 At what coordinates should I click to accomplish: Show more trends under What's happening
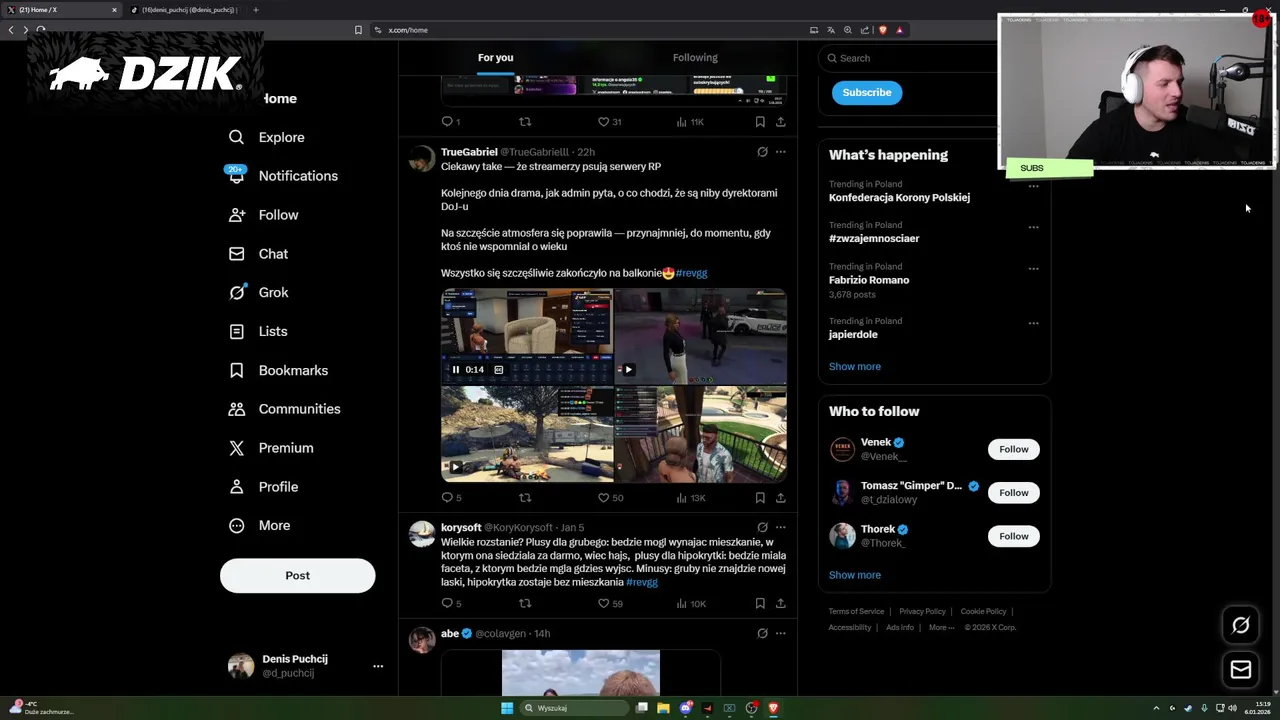click(x=855, y=367)
